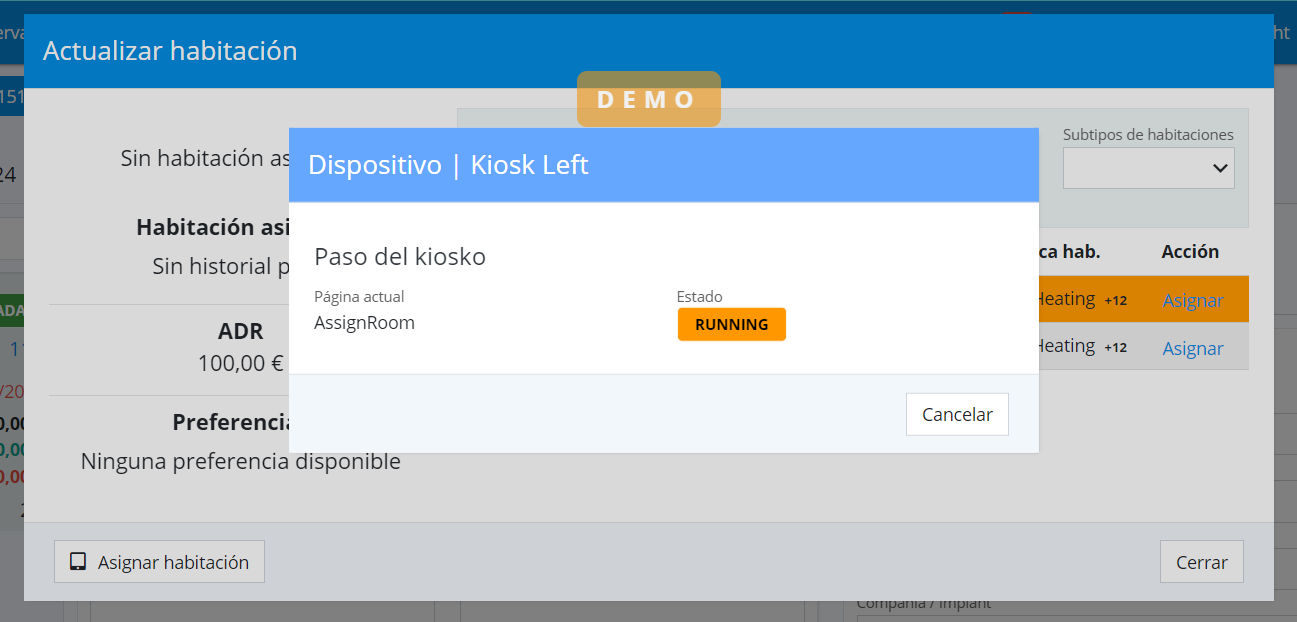This screenshot has height=622, width=1297.
Task: Click the +12 badge in orange row
Action: [x=1115, y=300]
